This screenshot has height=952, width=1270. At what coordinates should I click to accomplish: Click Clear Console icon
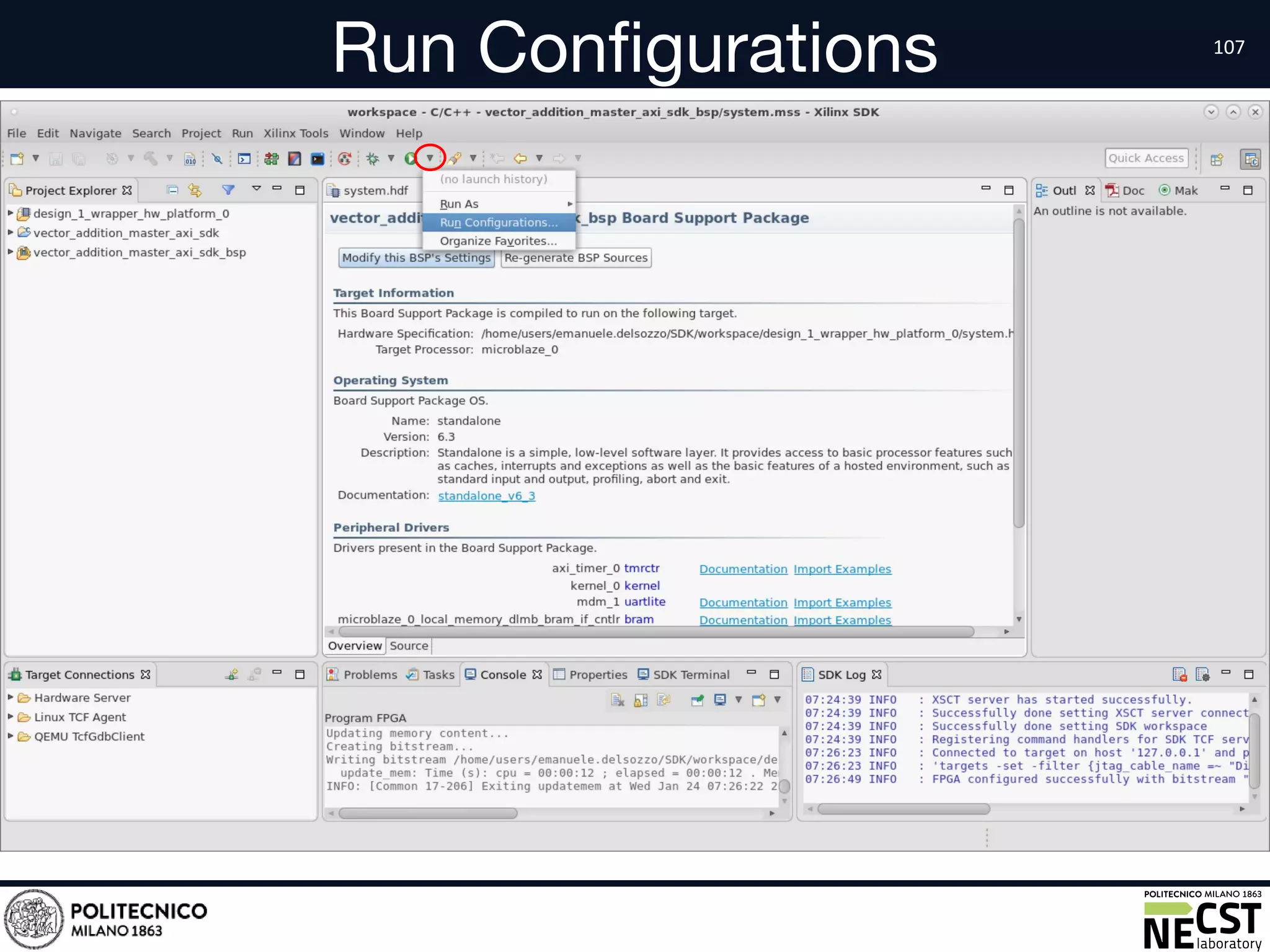coord(618,700)
